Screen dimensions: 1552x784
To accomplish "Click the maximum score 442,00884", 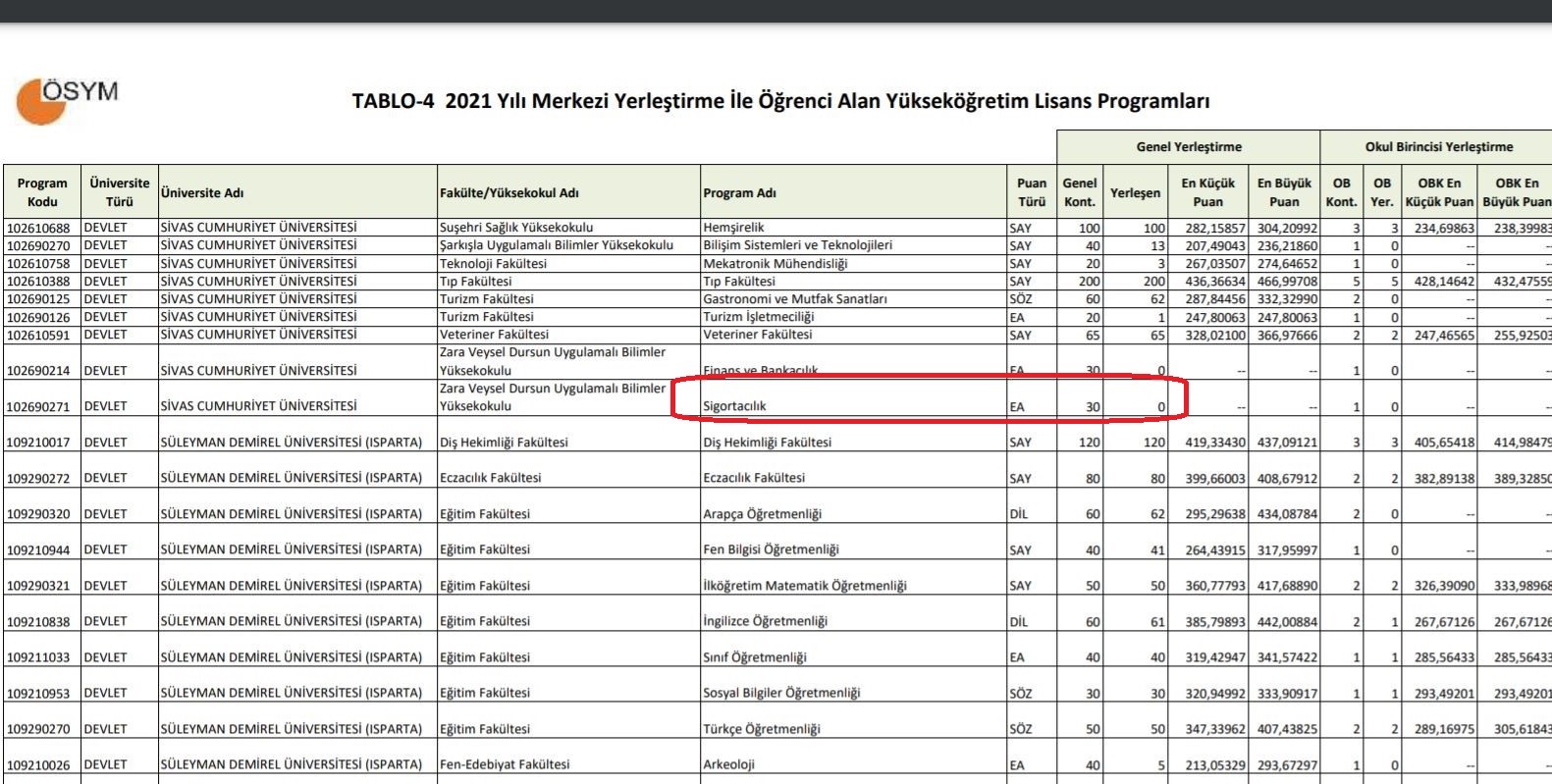I will click(x=1287, y=621).
